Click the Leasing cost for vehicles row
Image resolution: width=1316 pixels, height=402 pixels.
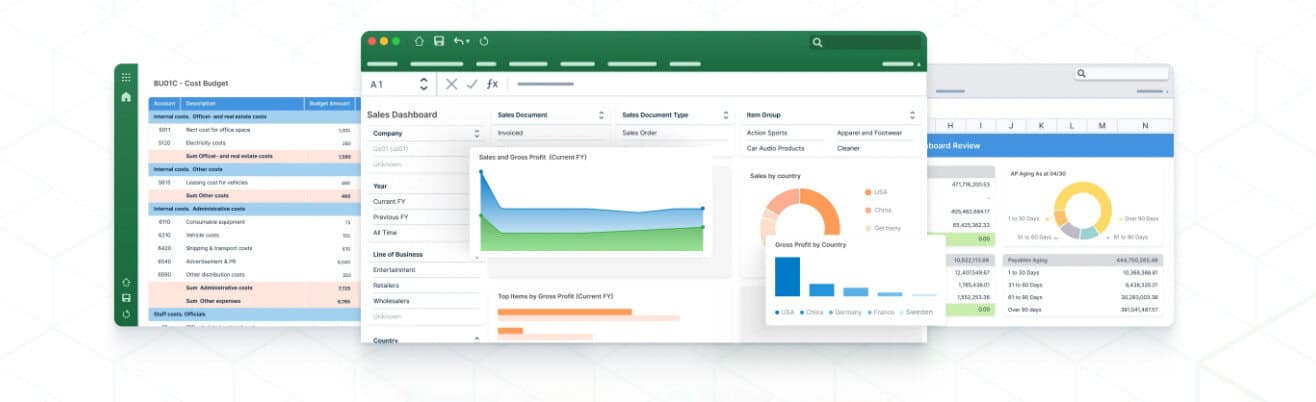pyautogui.click(x=252, y=183)
